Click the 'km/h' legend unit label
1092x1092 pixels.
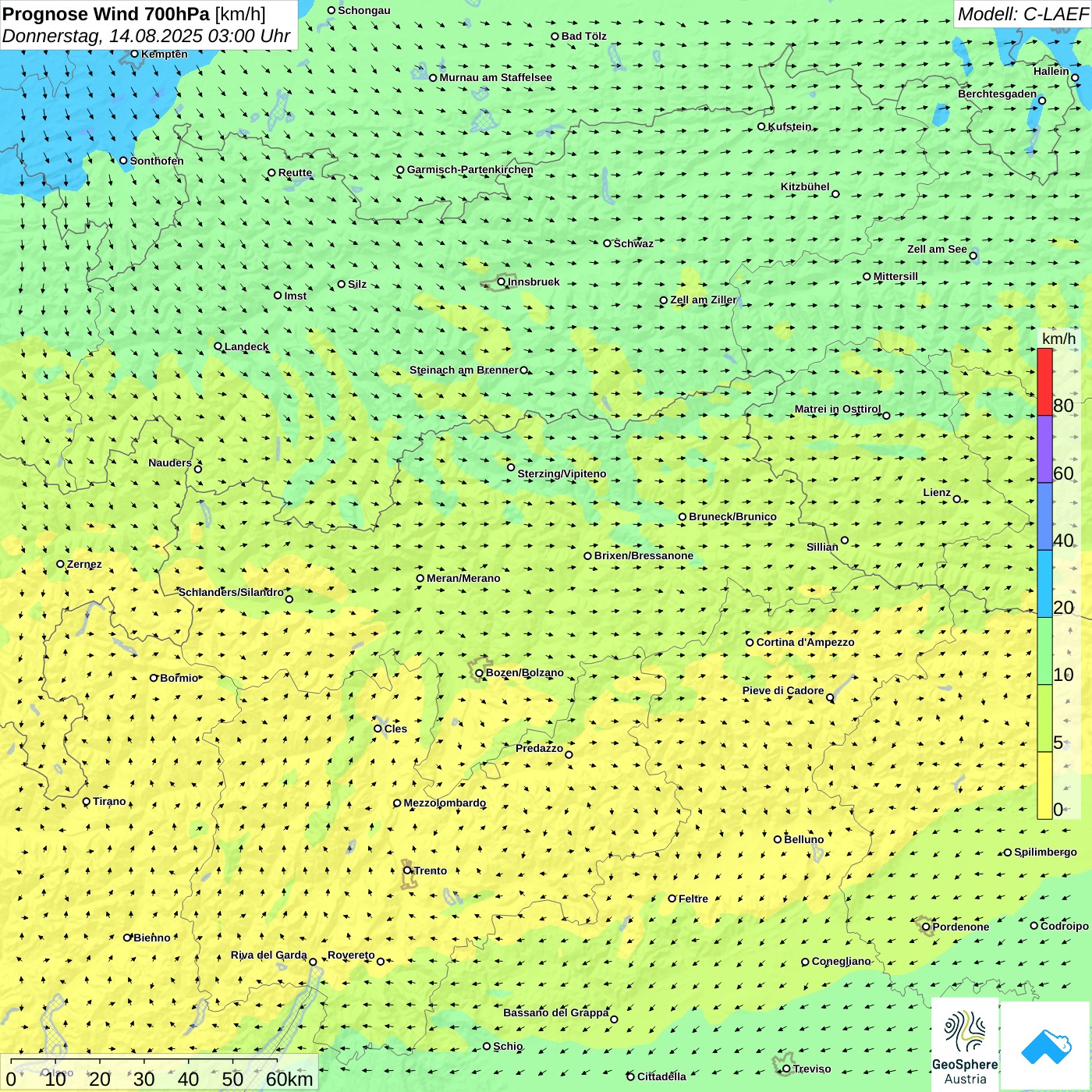1058,339
